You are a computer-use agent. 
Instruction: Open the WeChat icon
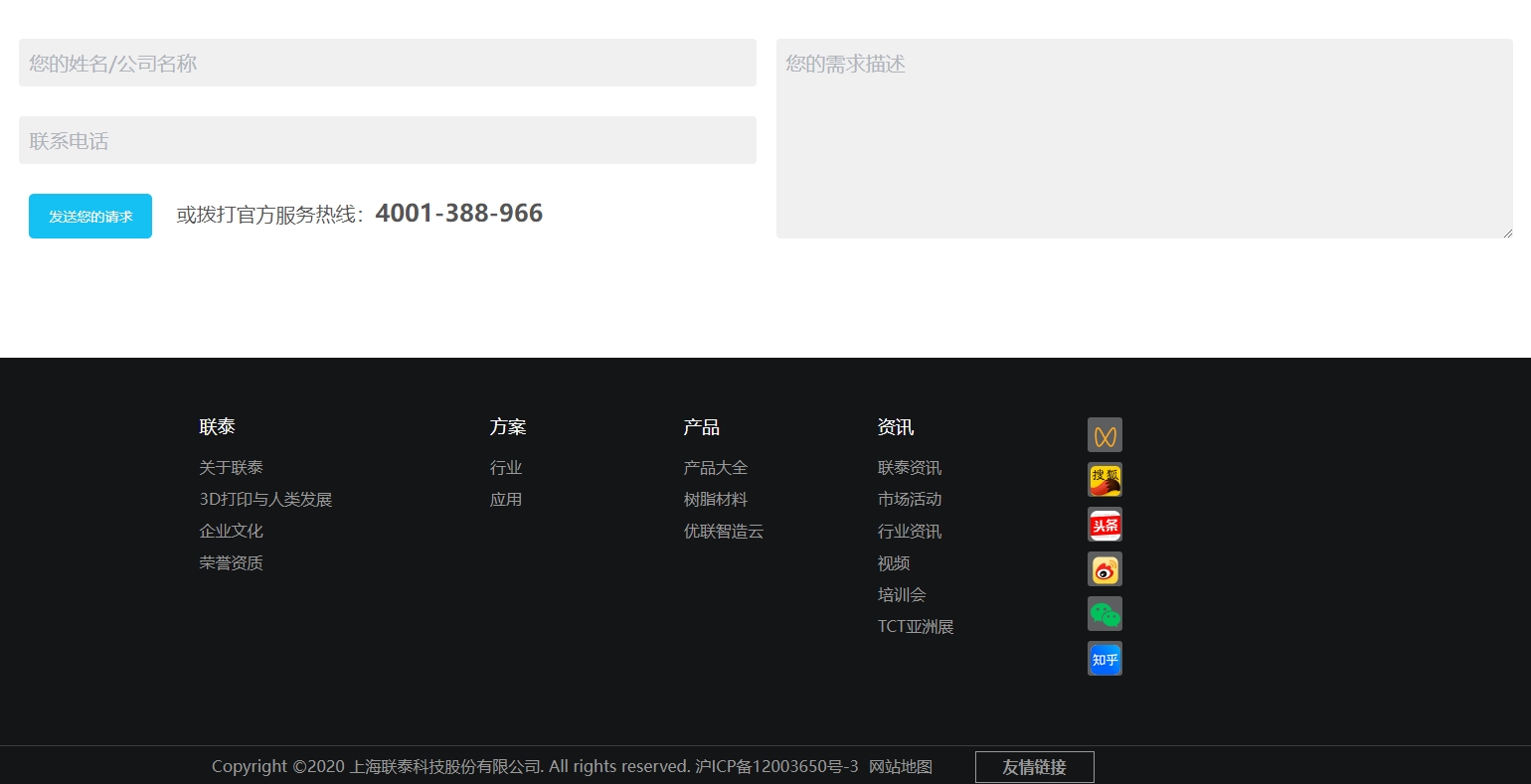(1105, 613)
